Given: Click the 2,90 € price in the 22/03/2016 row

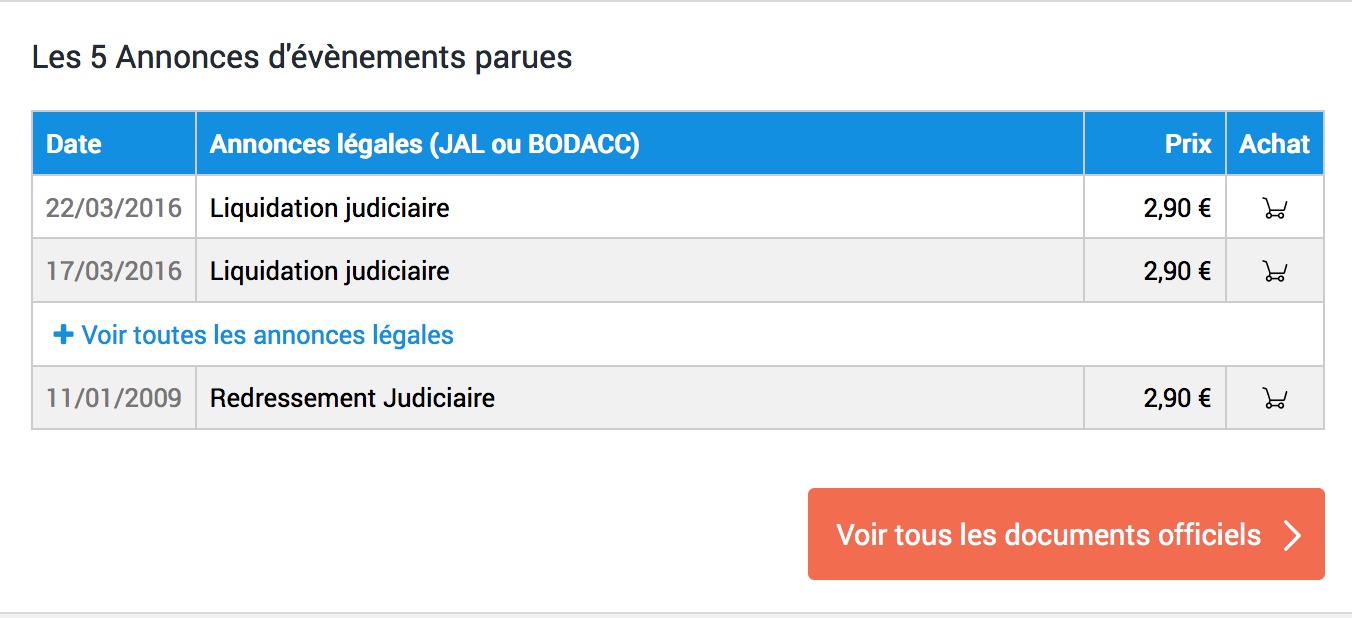Looking at the screenshot, I should [x=1177, y=208].
